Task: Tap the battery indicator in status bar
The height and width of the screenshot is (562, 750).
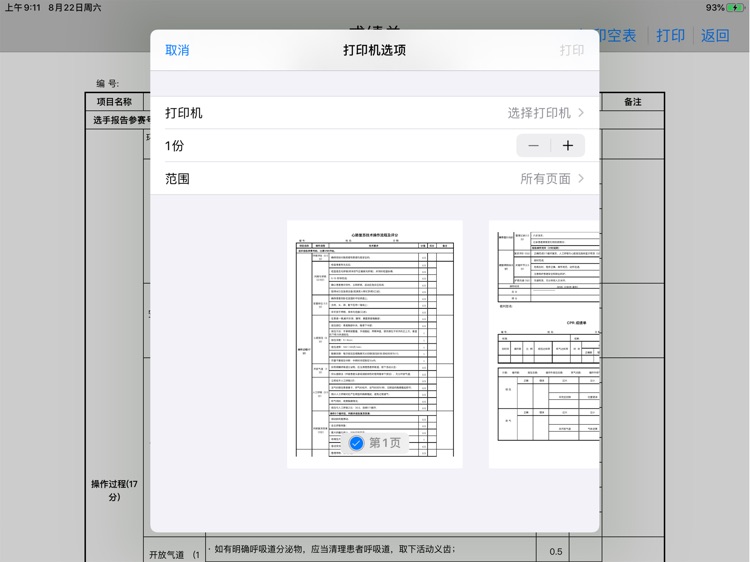Action: (x=734, y=8)
